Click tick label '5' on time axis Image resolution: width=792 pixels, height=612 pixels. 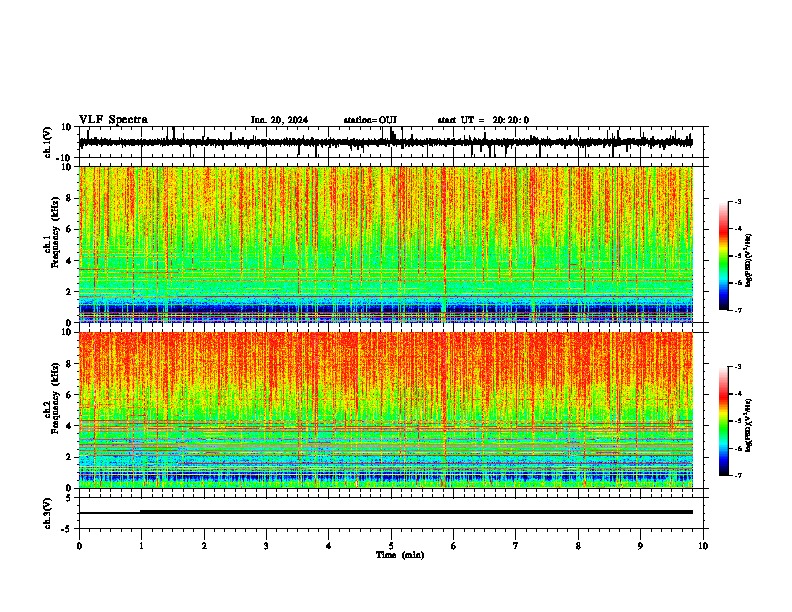pos(391,546)
